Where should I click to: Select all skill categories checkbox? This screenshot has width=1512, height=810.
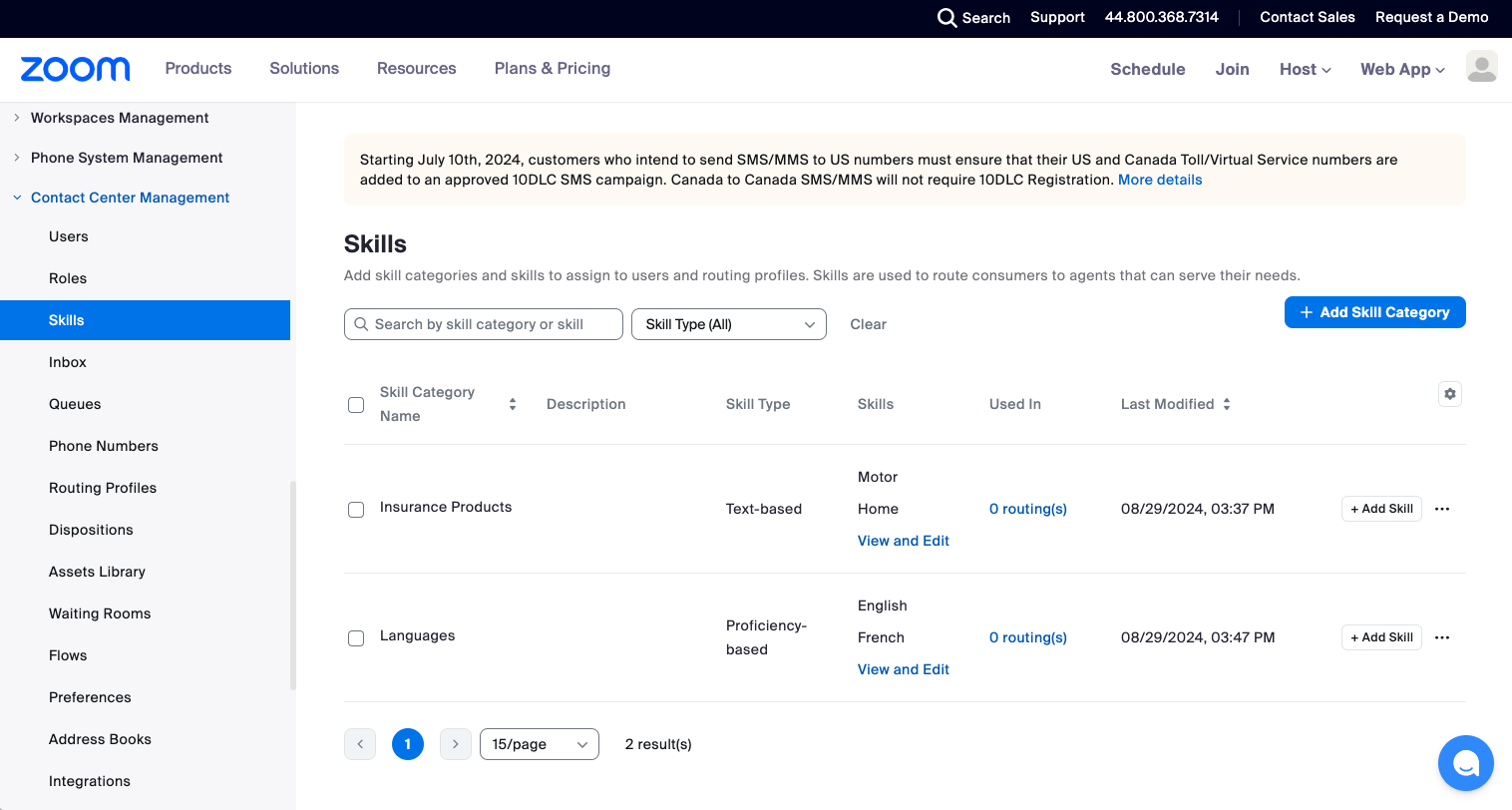[356, 405]
